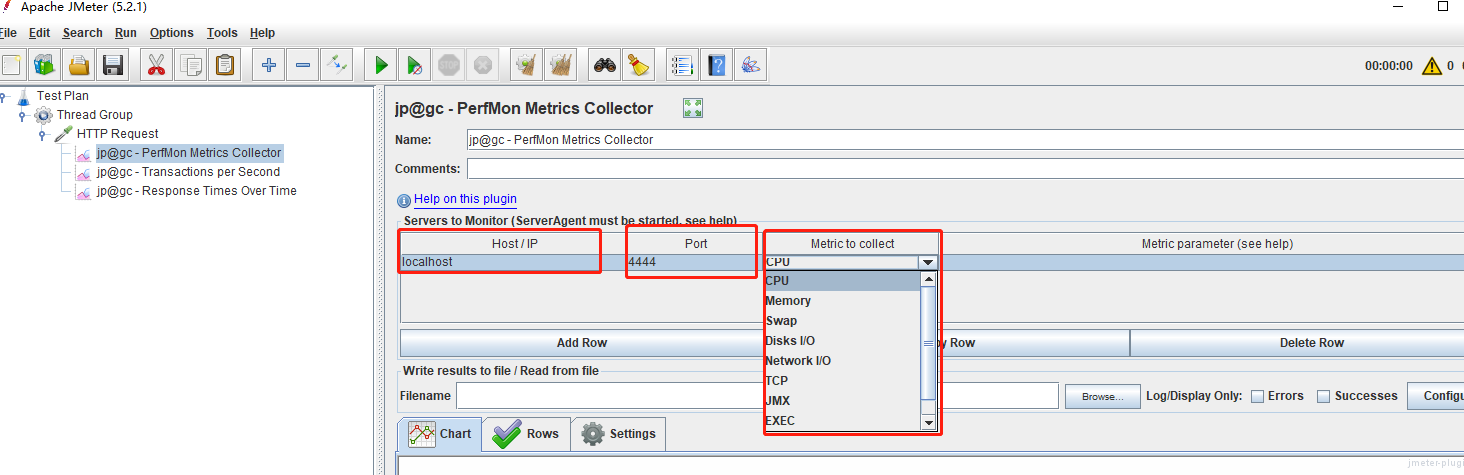Viewport: 1464px width, 475px height.
Task: Start the test with green play icon
Action: click(x=380, y=66)
